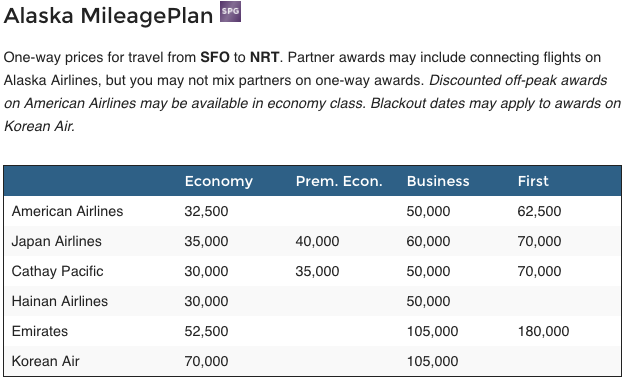624x380 pixels.
Task: Click the purple SPG badge icon
Action: [230, 11]
